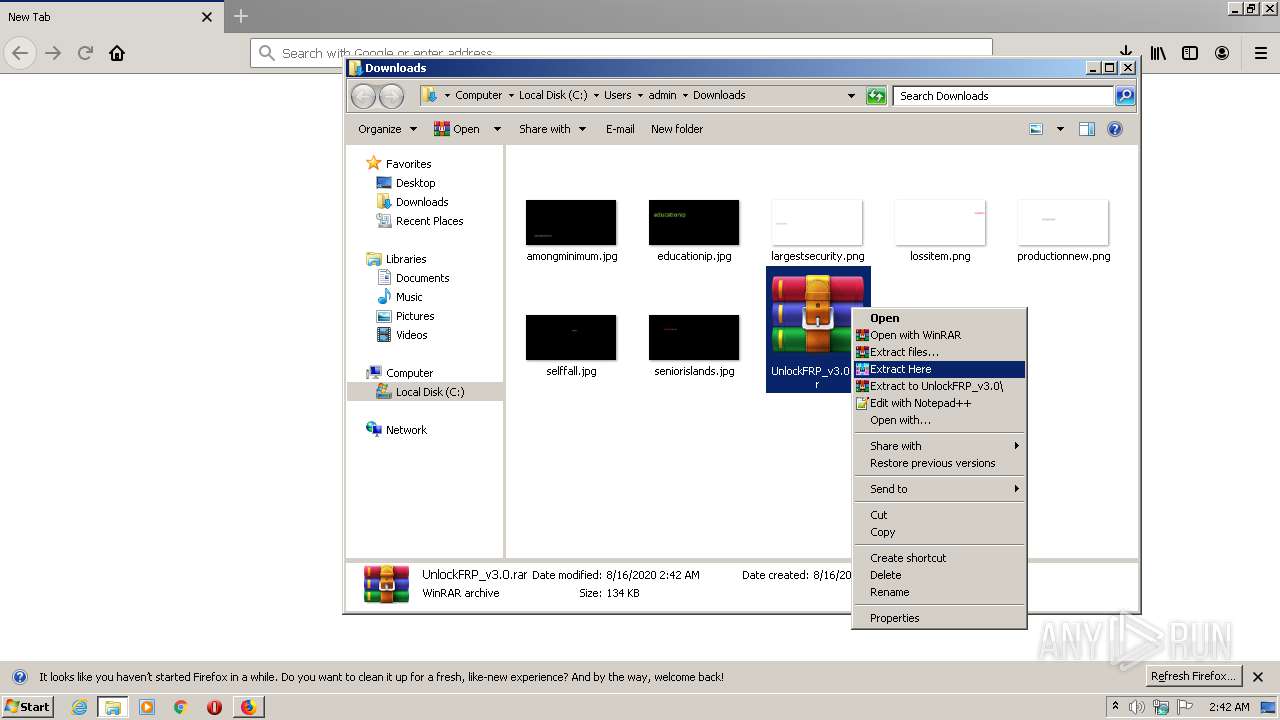
Task: Dismiss the Firefox notification bar
Action: coord(1258,677)
